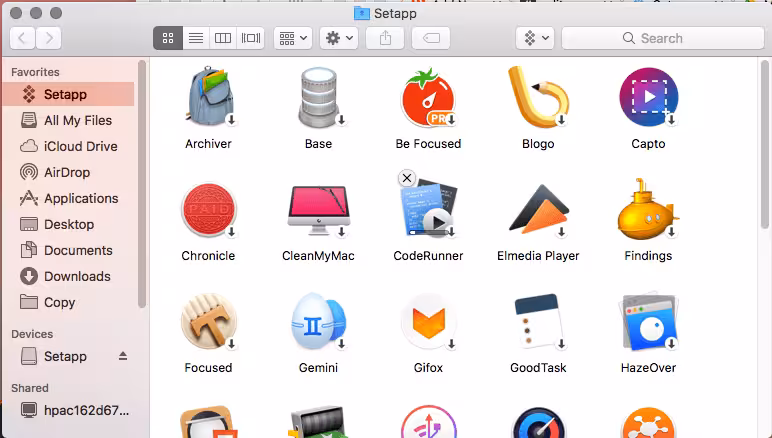Select the Blogo pencil app icon

tap(538, 98)
